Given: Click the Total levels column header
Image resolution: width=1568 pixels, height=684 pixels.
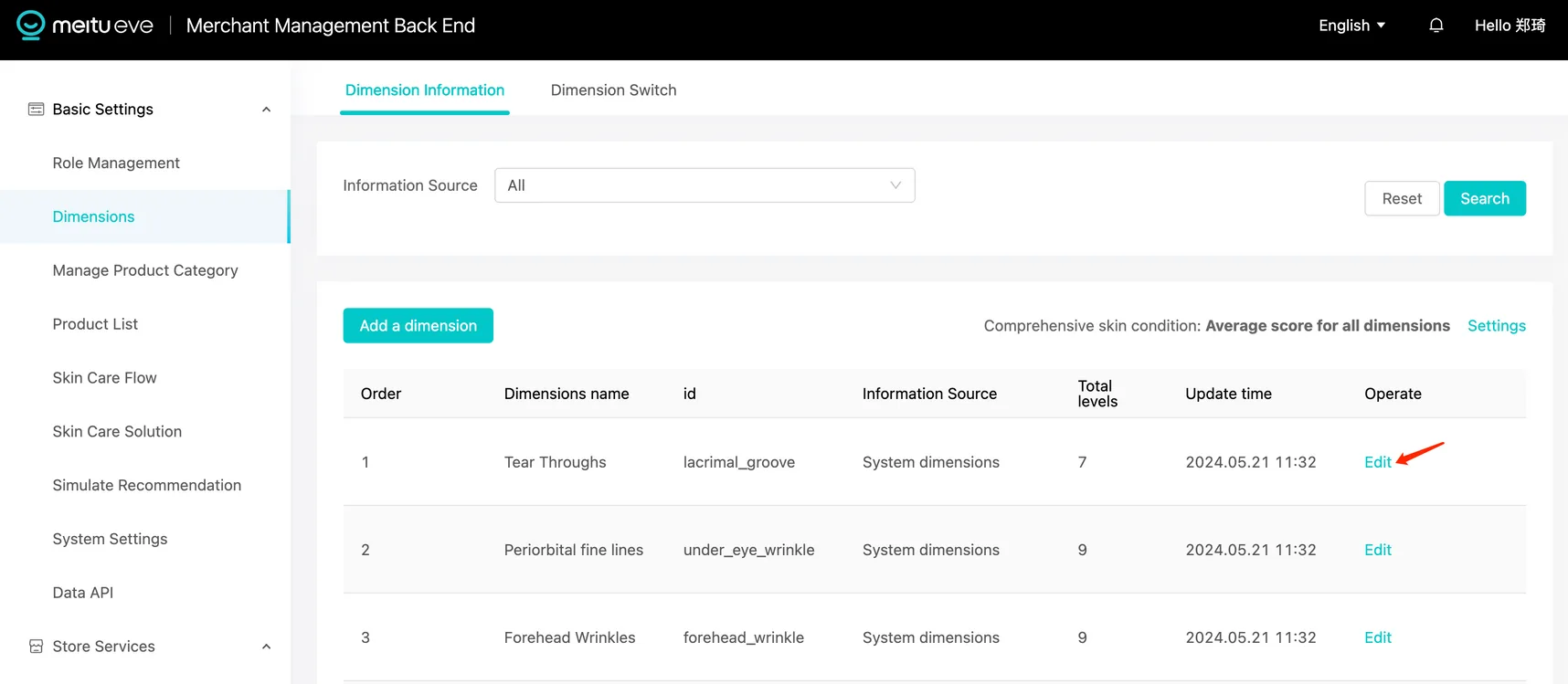Looking at the screenshot, I should 1097,394.
